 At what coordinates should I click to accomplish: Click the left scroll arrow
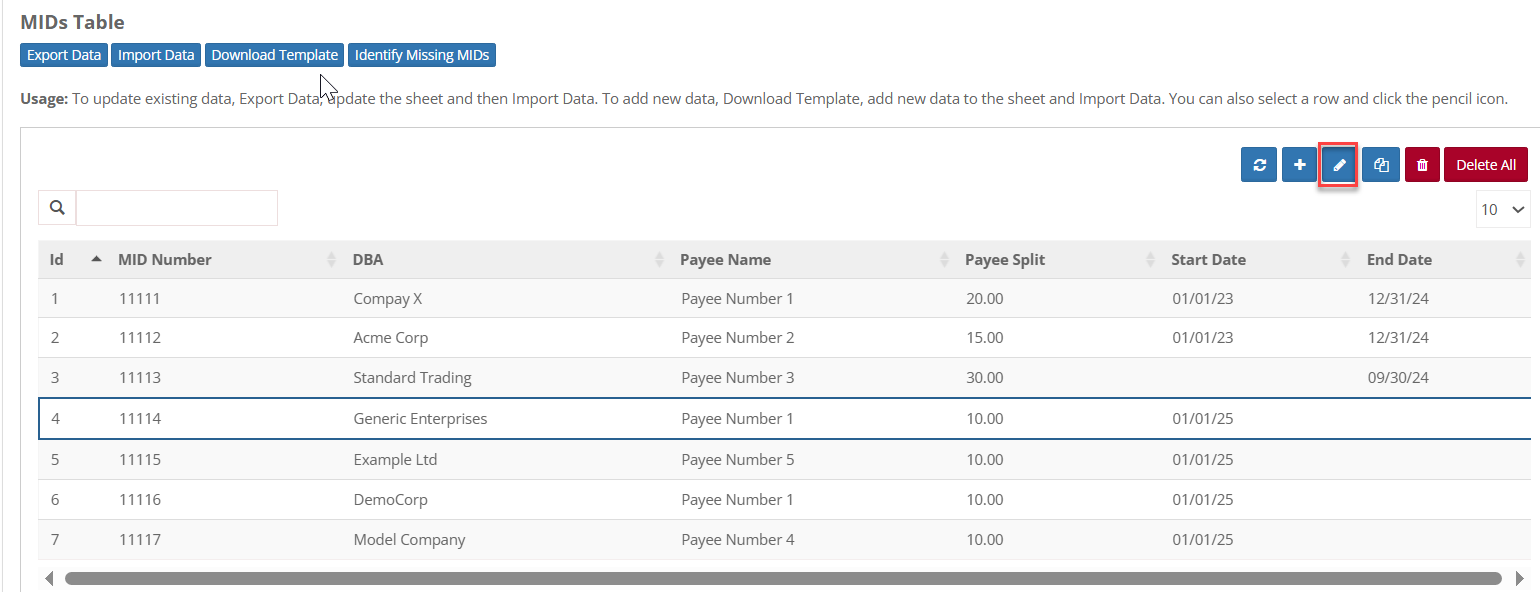[49, 578]
